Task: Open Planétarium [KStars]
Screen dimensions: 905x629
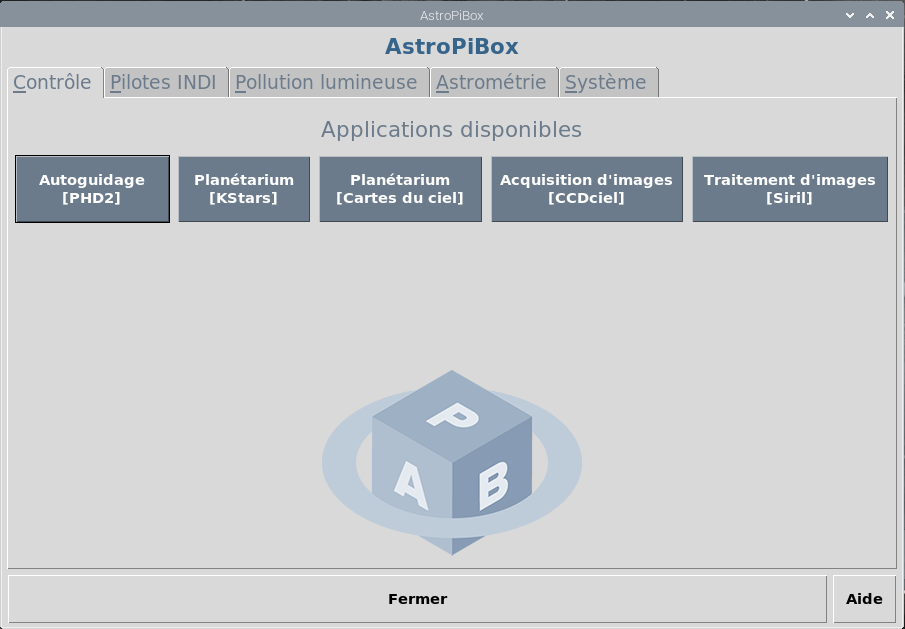Action: 244,189
